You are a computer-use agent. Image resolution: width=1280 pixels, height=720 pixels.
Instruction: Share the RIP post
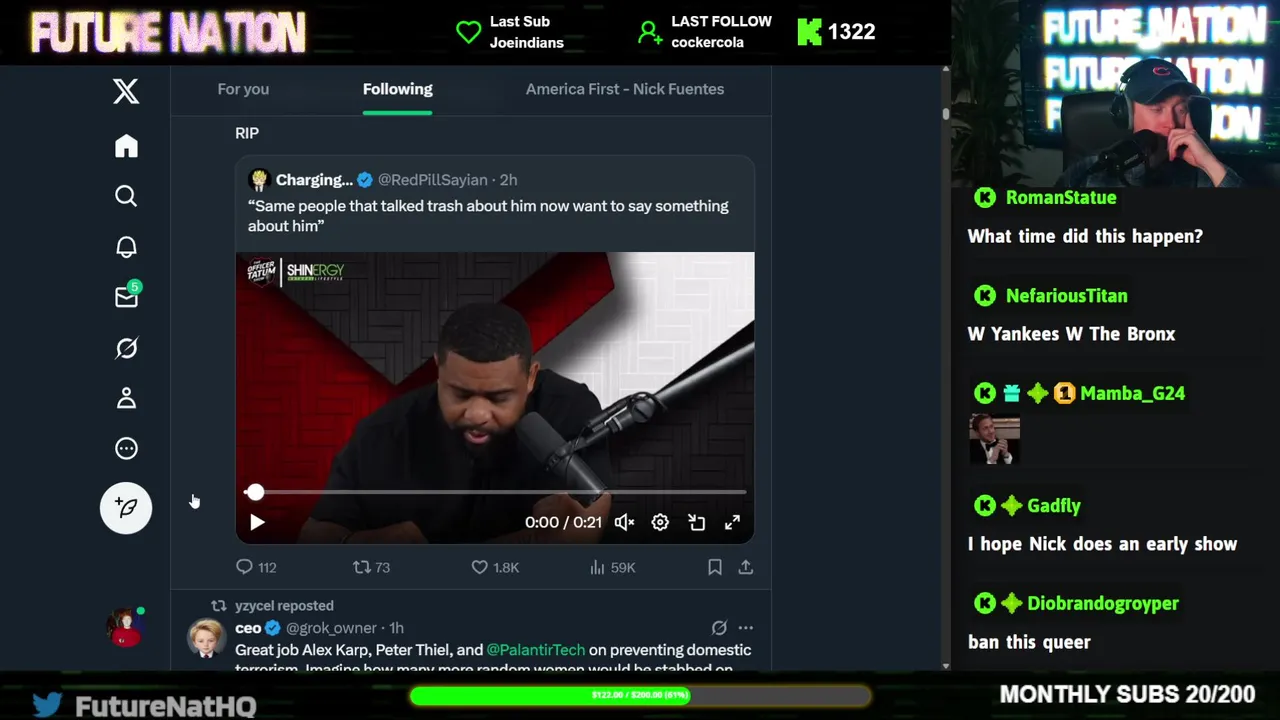coord(746,567)
